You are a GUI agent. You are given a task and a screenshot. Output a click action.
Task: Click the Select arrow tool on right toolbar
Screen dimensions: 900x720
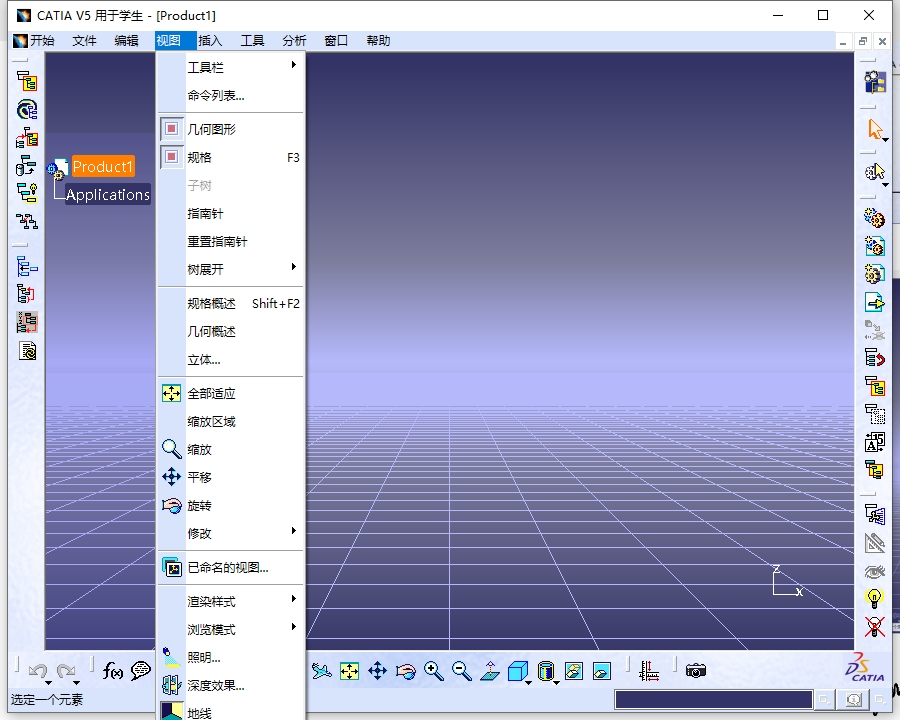pos(874,129)
